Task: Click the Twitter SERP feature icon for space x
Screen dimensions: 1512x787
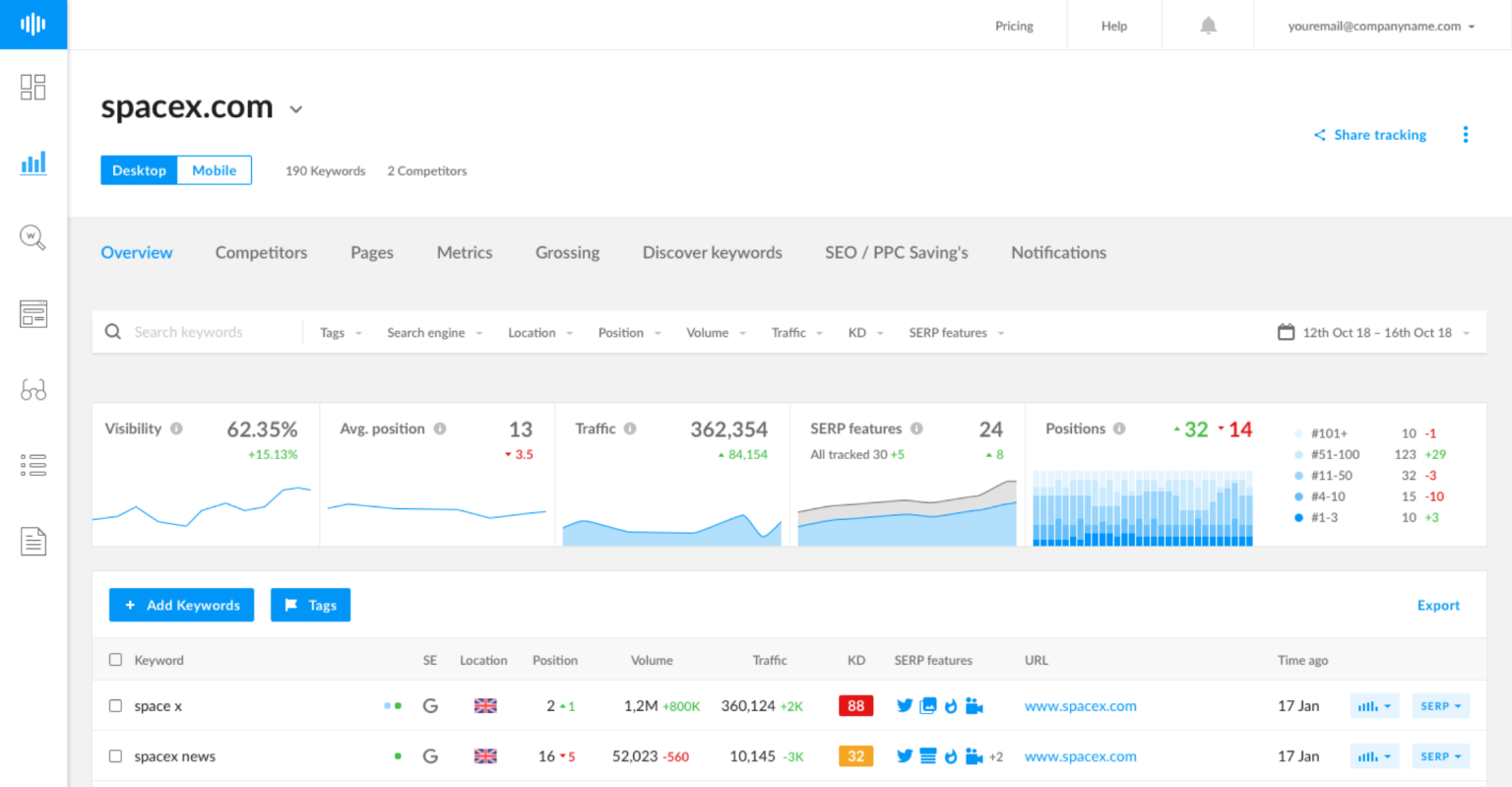Action: click(x=905, y=705)
